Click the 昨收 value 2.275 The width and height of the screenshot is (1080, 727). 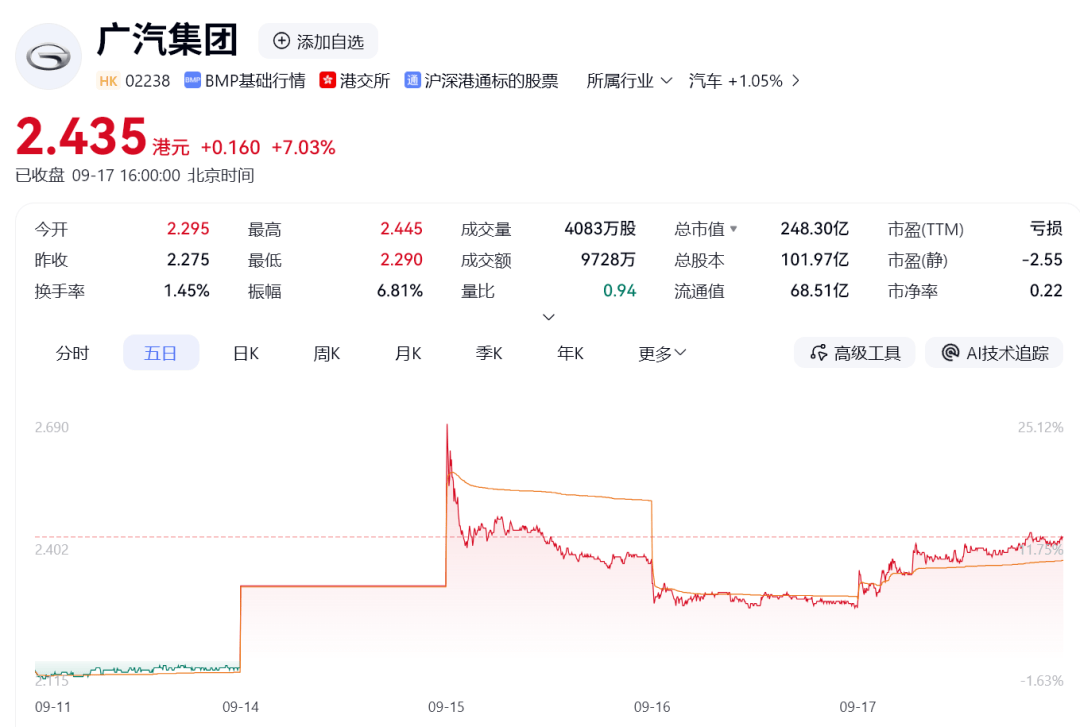(188, 260)
